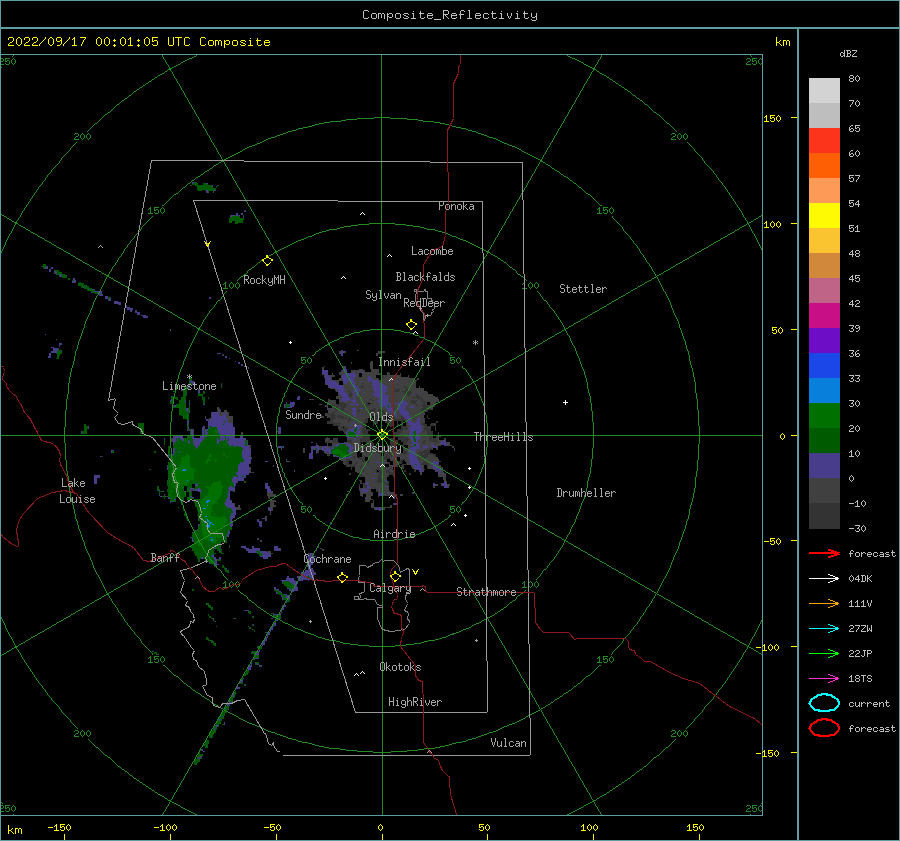Click the Ponoka city label
Image resolution: width=900 pixels, height=841 pixels.
click(456, 206)
